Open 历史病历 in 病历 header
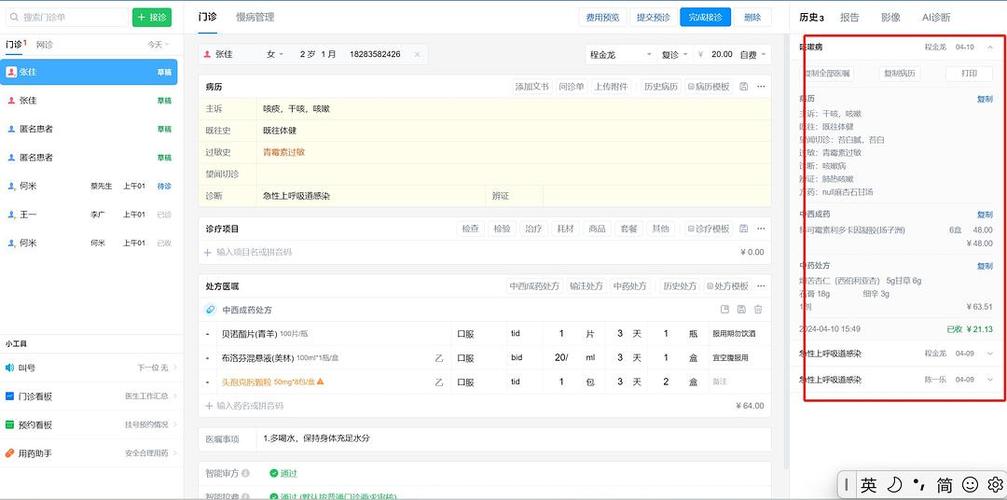 click(x=661, y=86)
